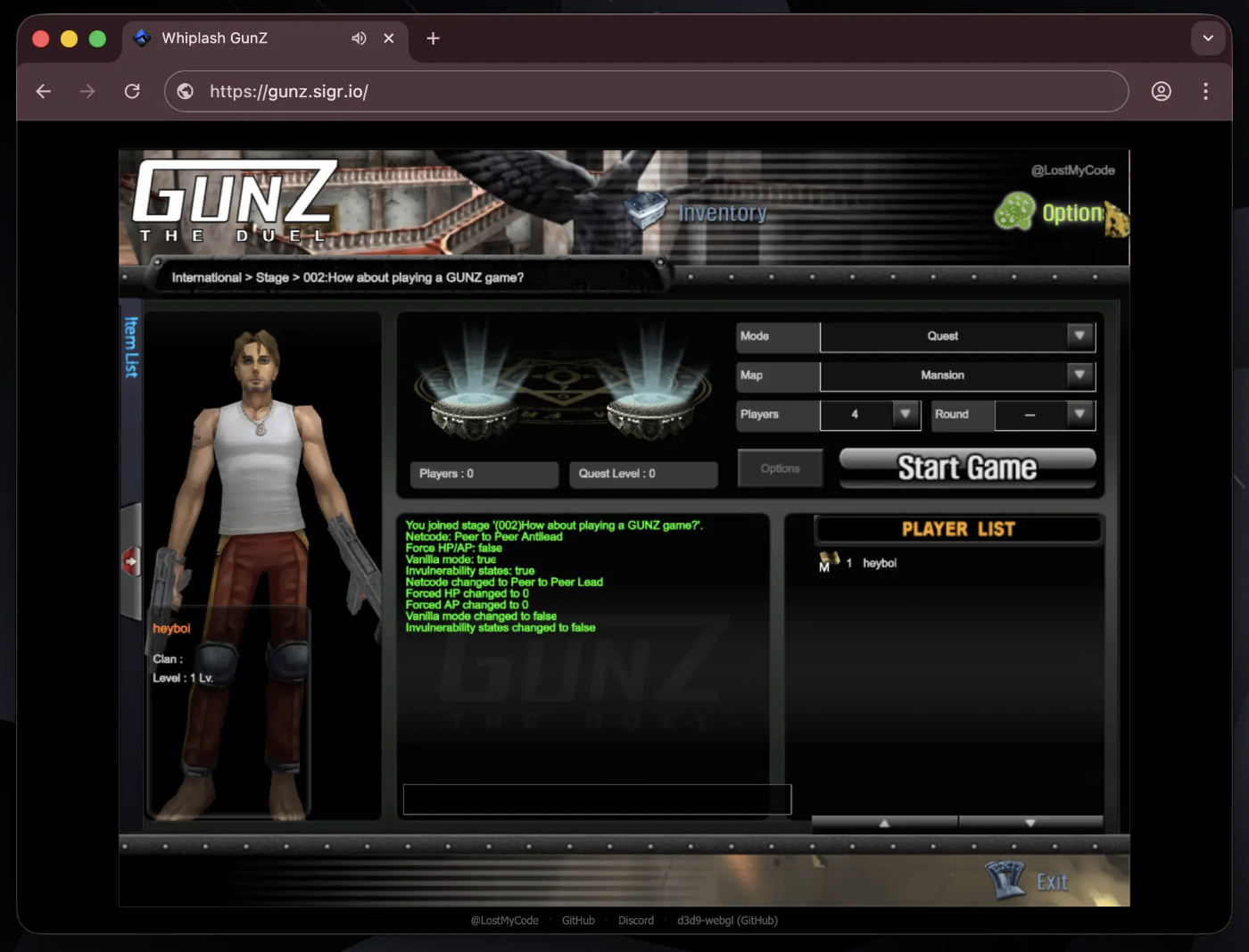Screen dimensions: 1249x952
Task: Focus the browser address bar
Action: click(646, 91)
